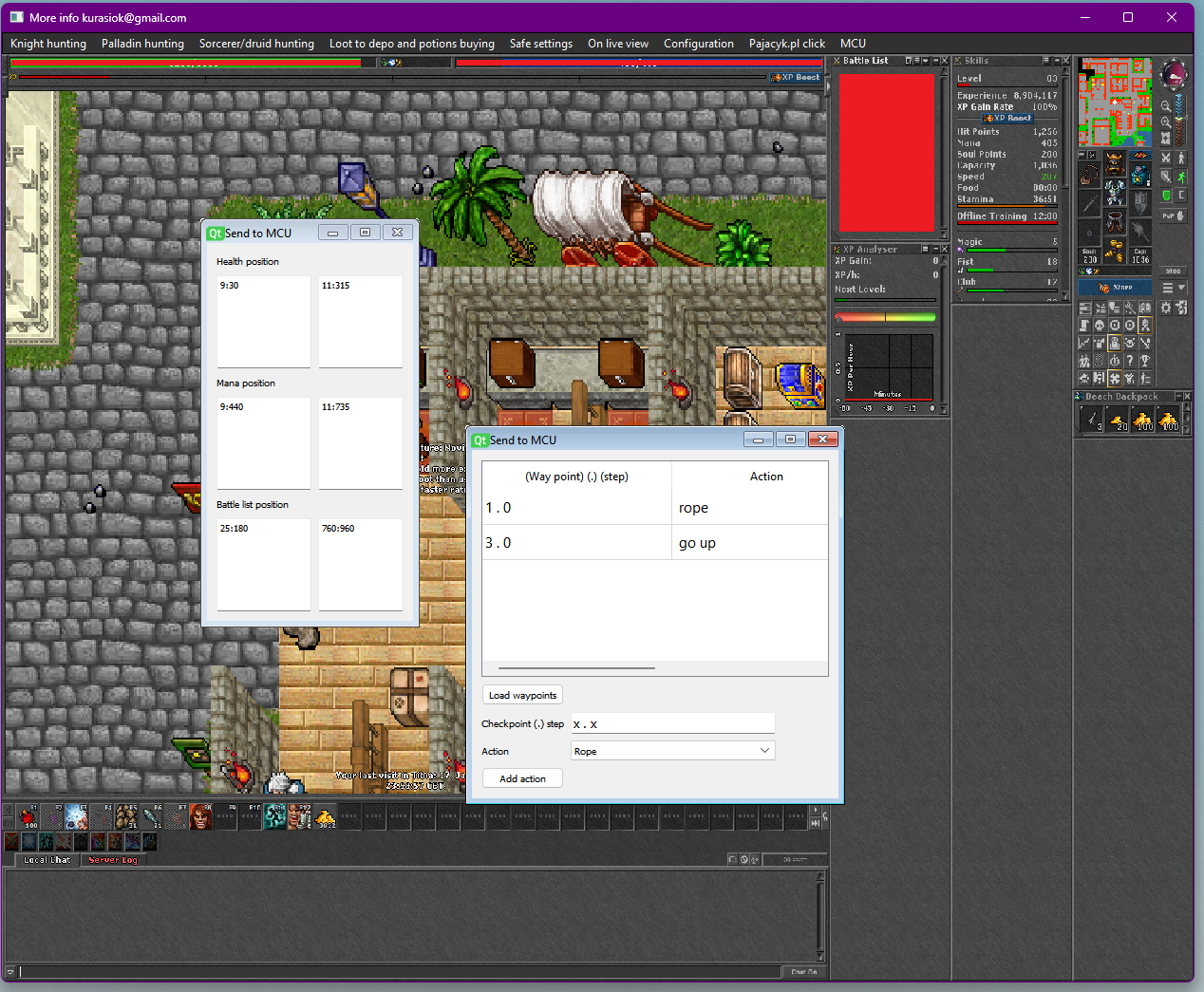Click the blue backpack equipment slot
The image size is (1204, 992).
[x=1139, y=175]
